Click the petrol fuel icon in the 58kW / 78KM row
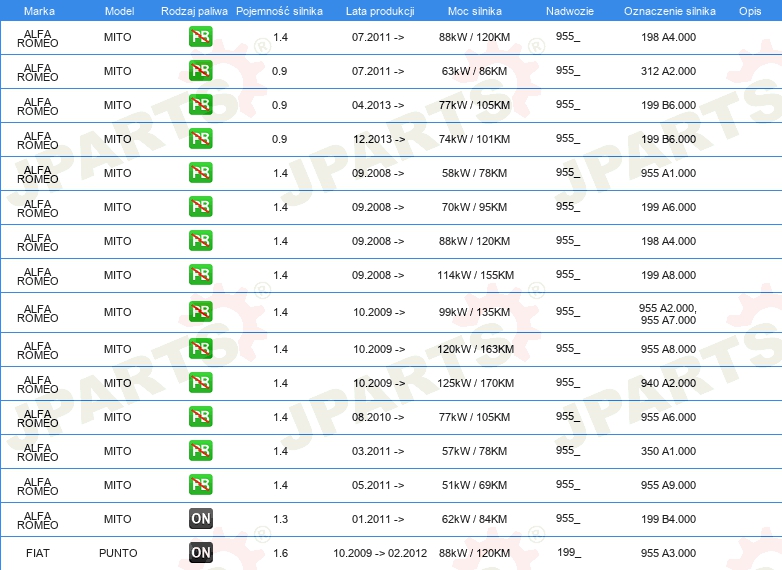Screen dimensions: 782x570 [x=200, y=173]
